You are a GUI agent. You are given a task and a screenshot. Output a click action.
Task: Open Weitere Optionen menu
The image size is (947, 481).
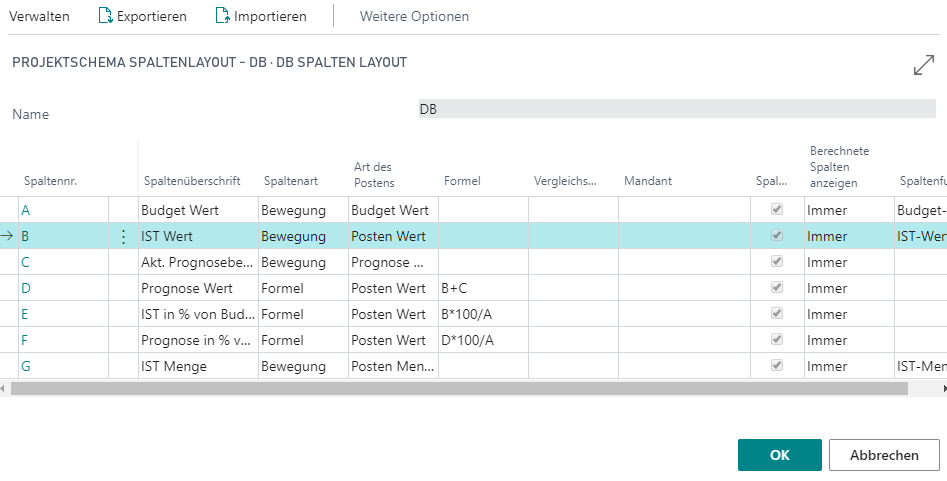[414, 16]
